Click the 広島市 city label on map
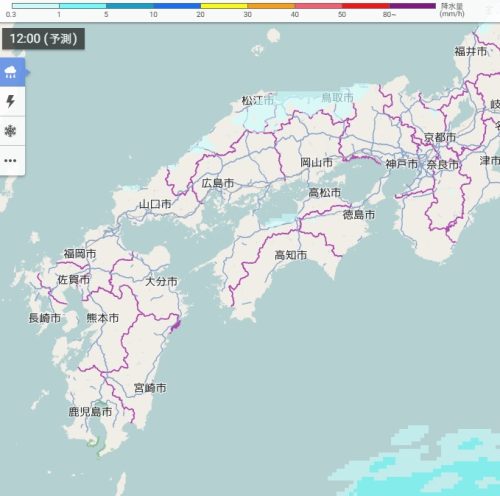The width and height of the screenshot is (500, 496). click(x=218, y=183)
